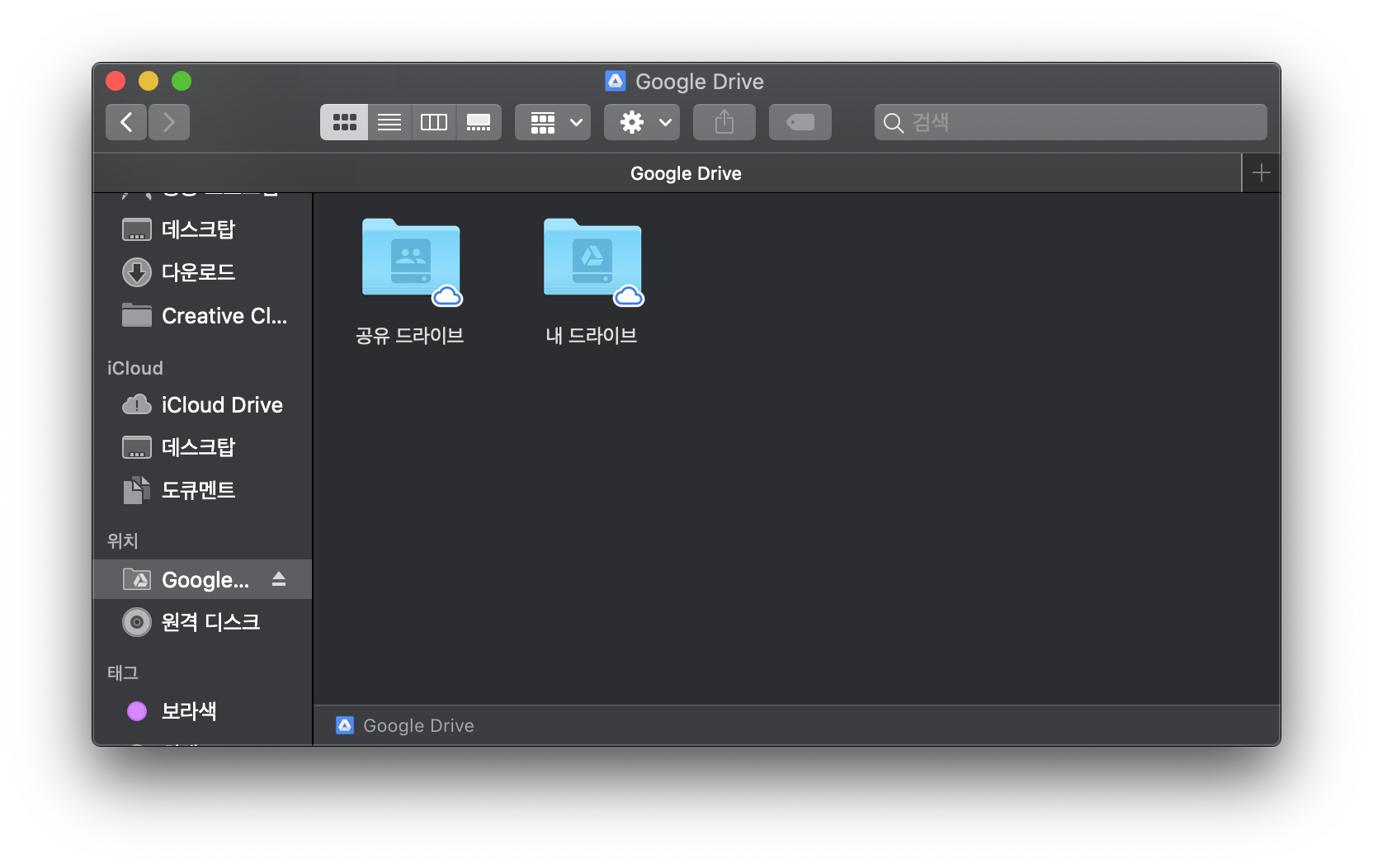
Task: Add a new tab with plus button
Action: [x=1261, y=172]
